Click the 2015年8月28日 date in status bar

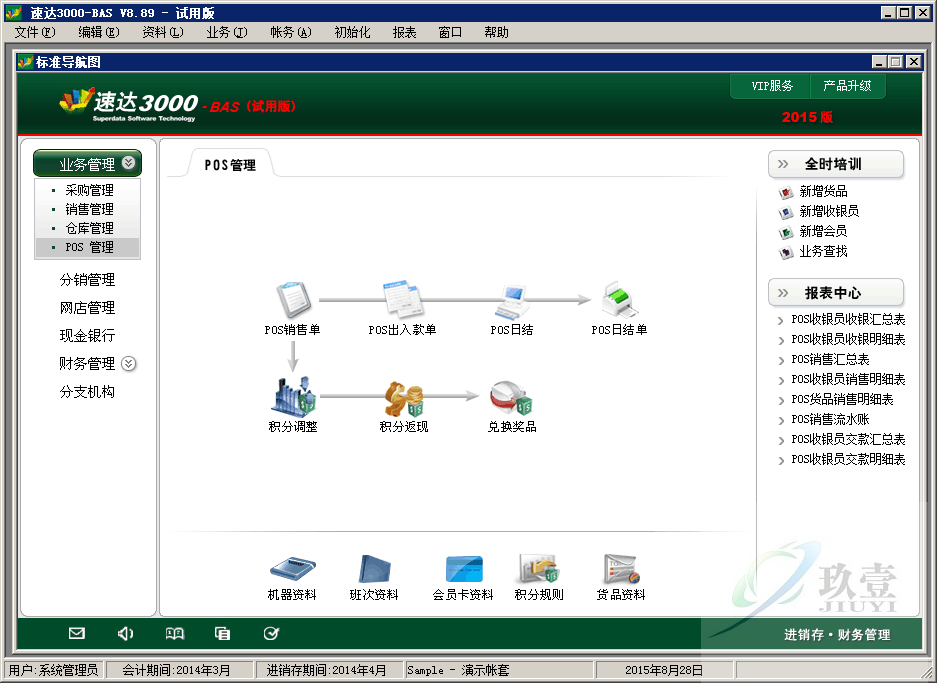pos(665,670)
